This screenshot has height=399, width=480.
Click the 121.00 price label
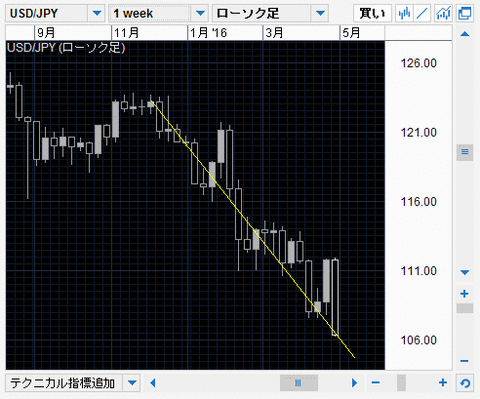click(419, 133)
